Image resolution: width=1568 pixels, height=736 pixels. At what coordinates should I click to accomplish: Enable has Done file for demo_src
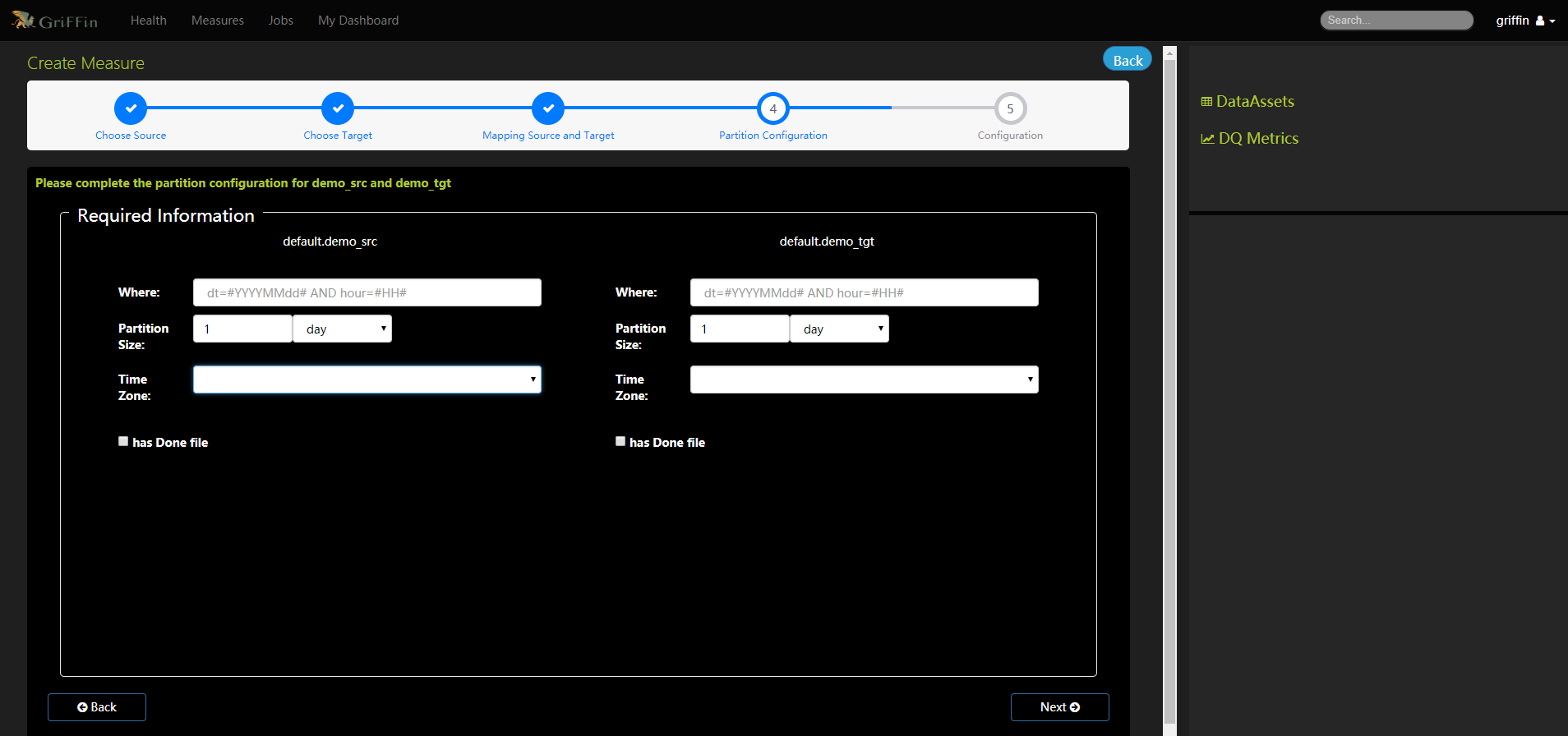click(123, 441)
